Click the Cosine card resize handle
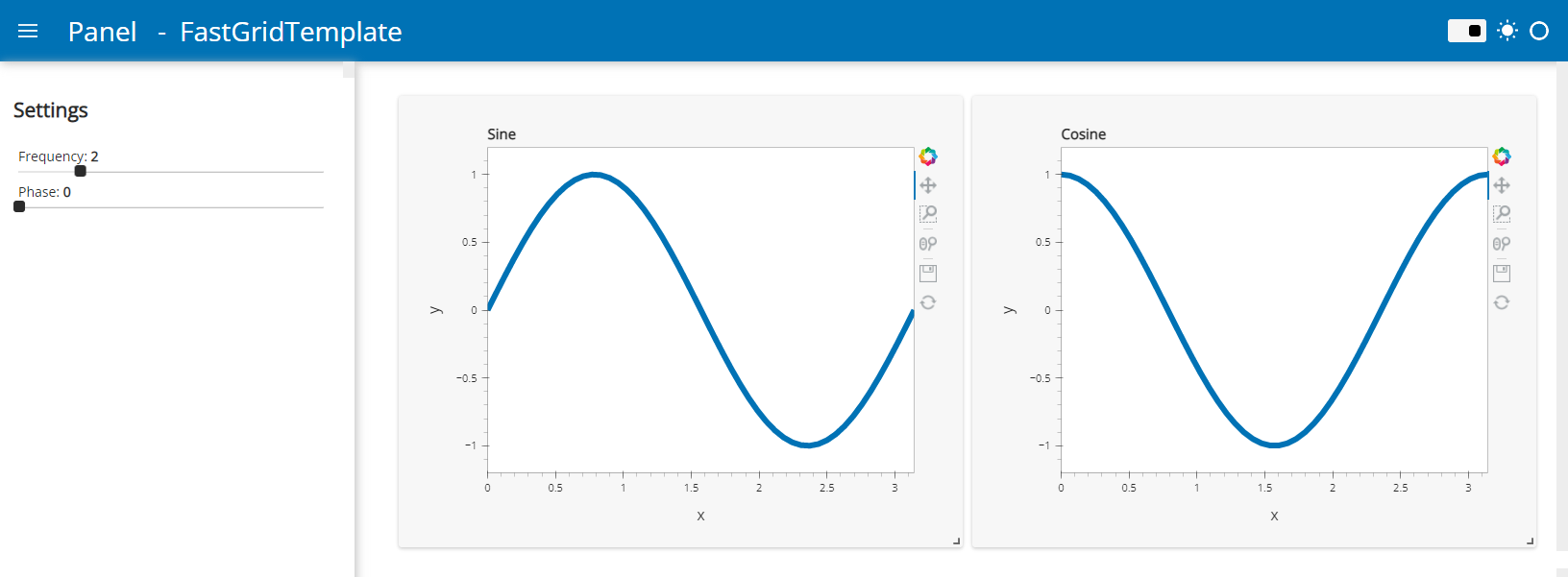 (1530, 541)
